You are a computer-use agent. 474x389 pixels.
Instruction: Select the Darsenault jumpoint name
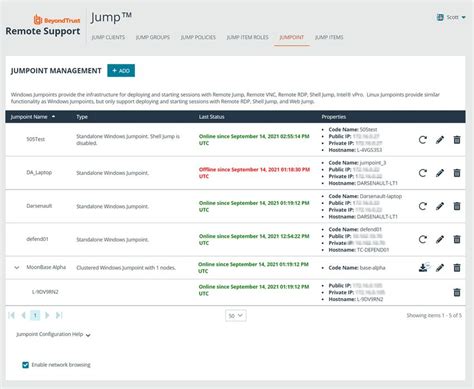[39, 206]
